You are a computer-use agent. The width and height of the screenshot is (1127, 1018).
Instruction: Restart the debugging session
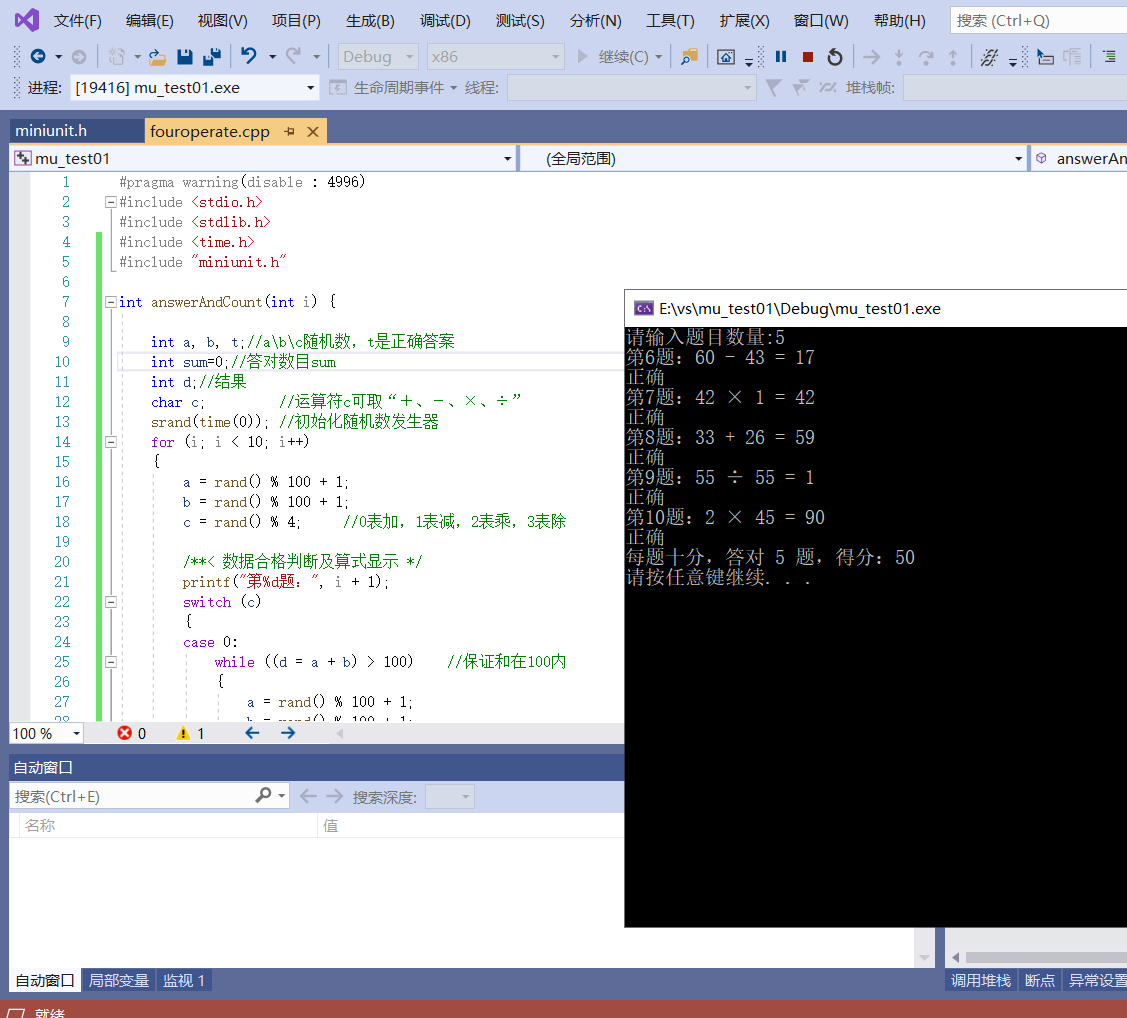click(x=835, y=57)
